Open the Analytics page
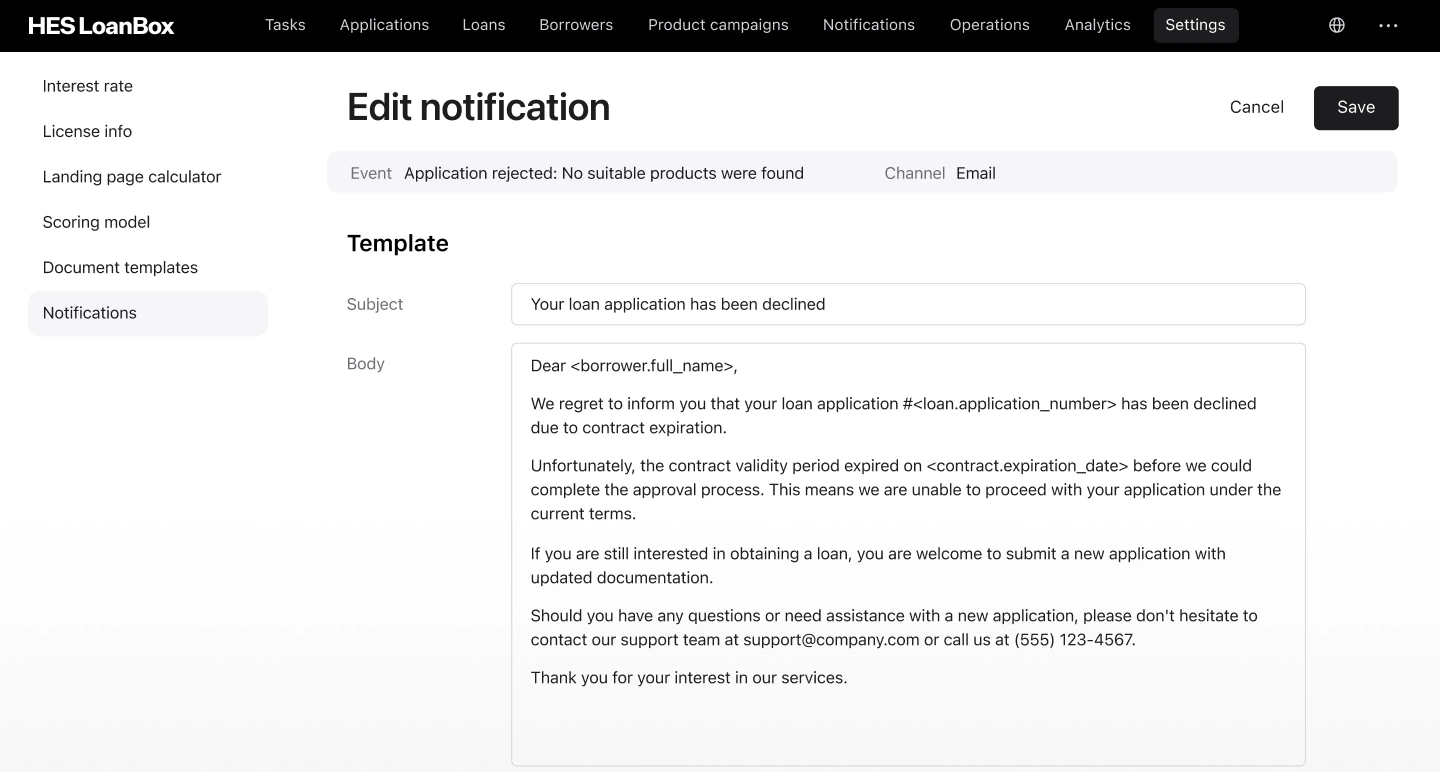The height and width of the screenshot is (772, 1440). tap(1097, 25)
